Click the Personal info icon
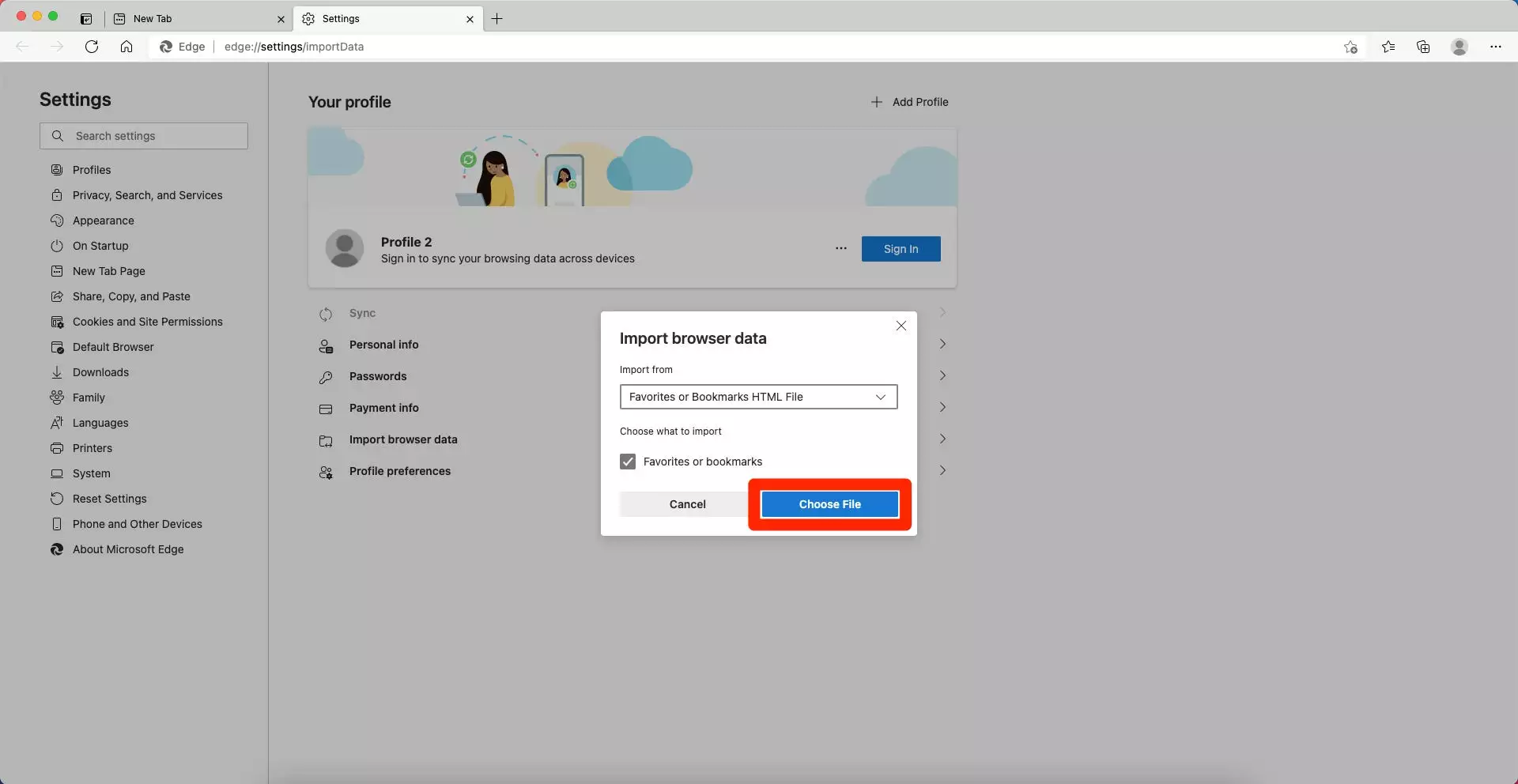Screen dimensions: 1518x784 click(326, 346)
